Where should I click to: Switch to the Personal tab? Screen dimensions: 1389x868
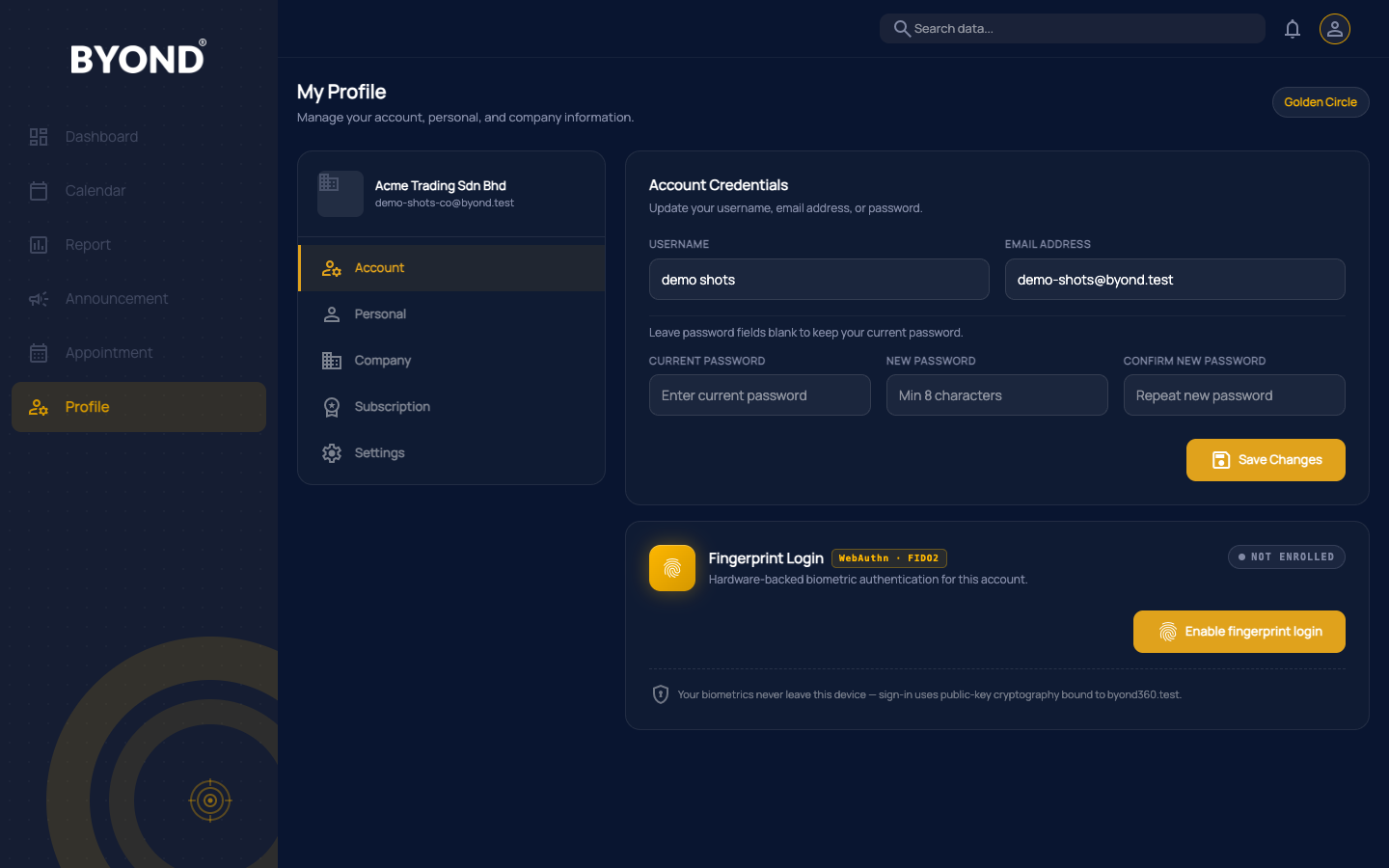coord(451,314)
